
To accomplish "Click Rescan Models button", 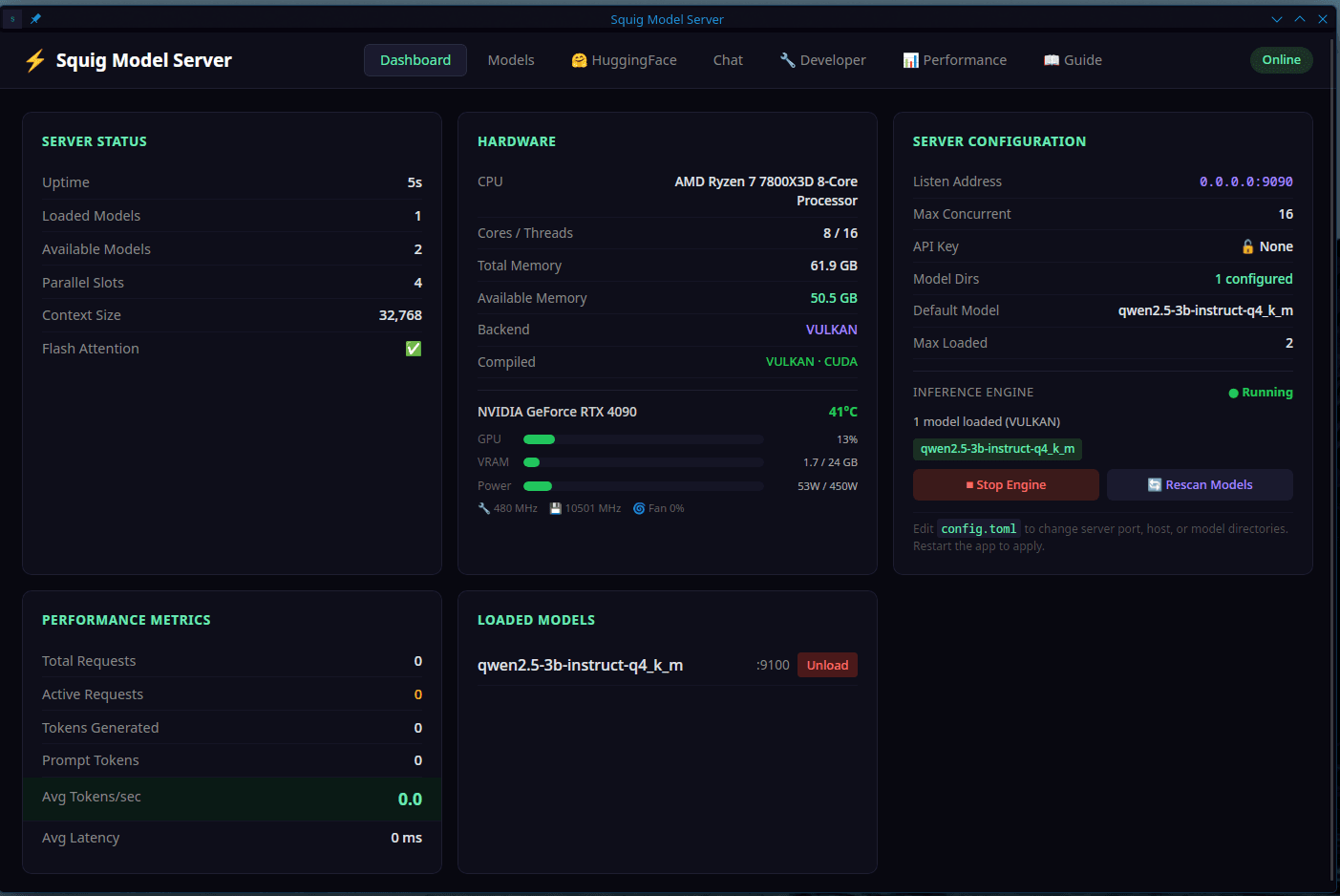I will [1200, 485].
